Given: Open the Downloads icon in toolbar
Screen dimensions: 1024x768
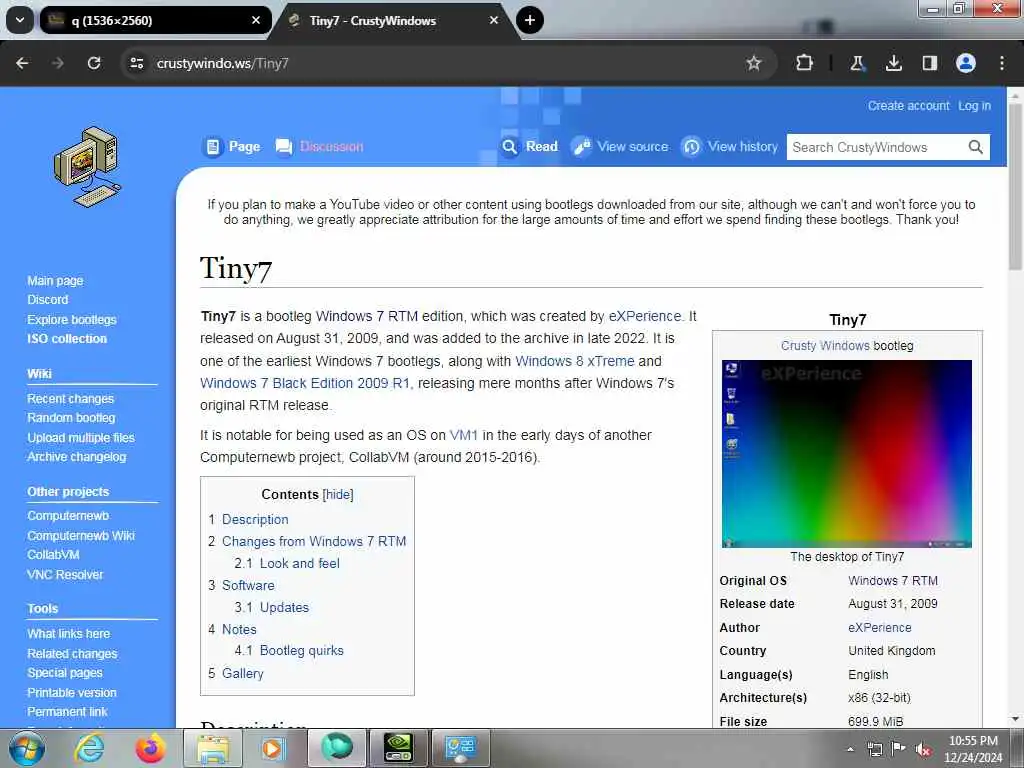Looking at the screenshot, I should [893, 63].
